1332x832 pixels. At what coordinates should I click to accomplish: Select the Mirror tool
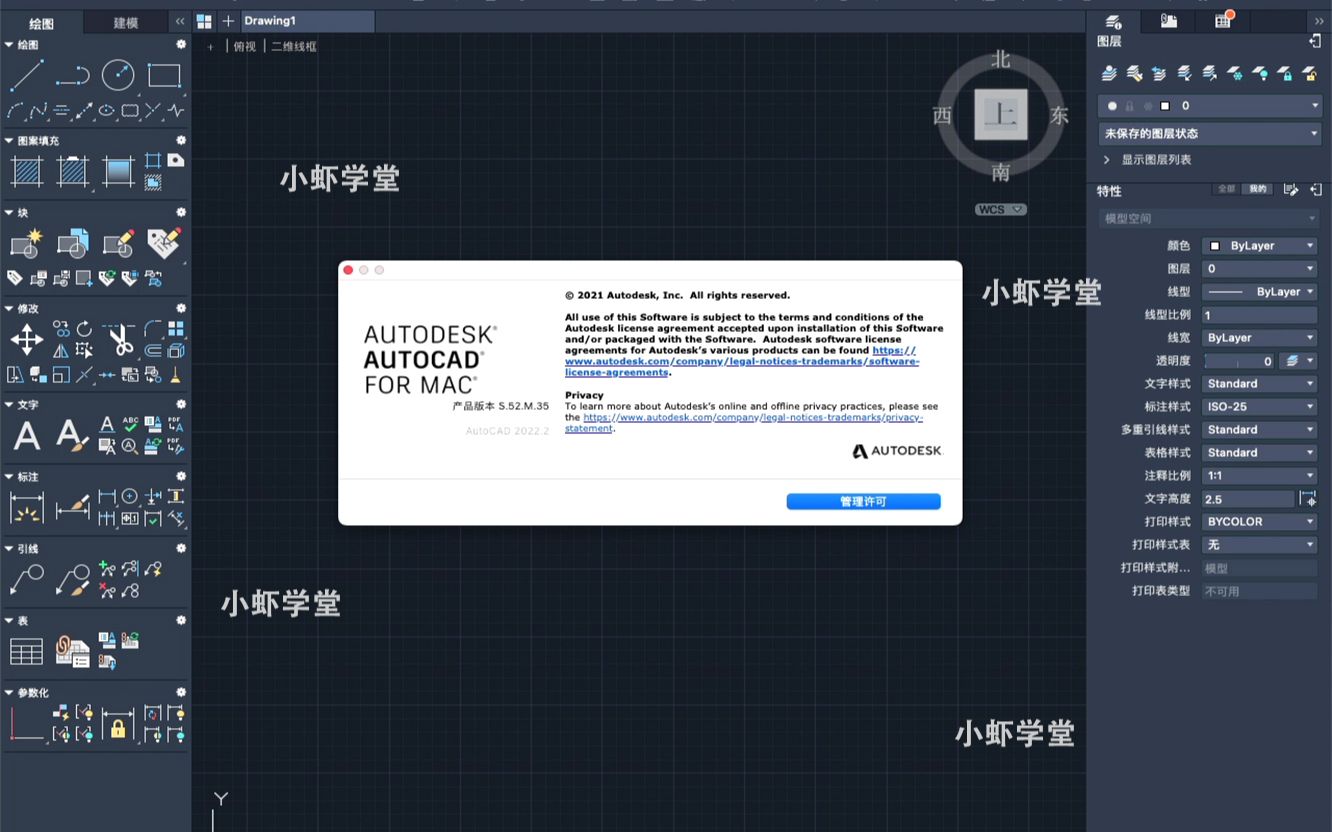[x=61, y=351]
